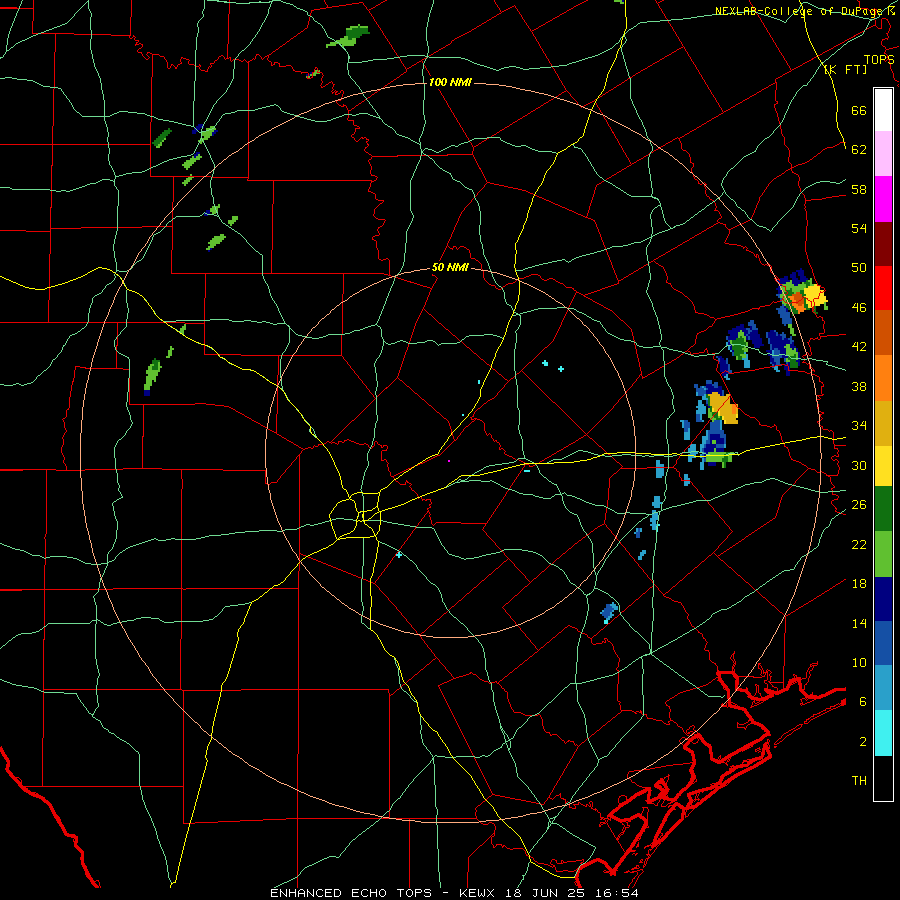Screen dimensions: 900x900
Task: Click the dark orange legend swatch
Action: tap(883, 332)
